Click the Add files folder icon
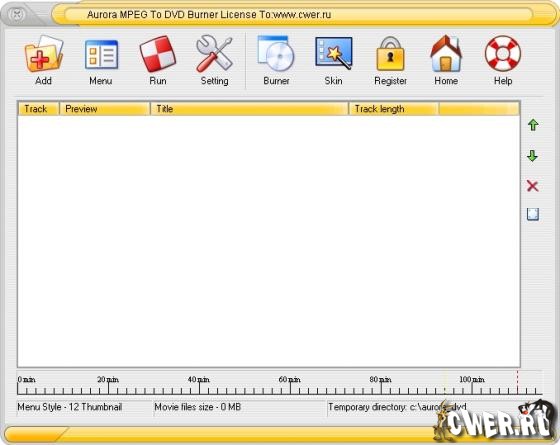 [44, 54]
